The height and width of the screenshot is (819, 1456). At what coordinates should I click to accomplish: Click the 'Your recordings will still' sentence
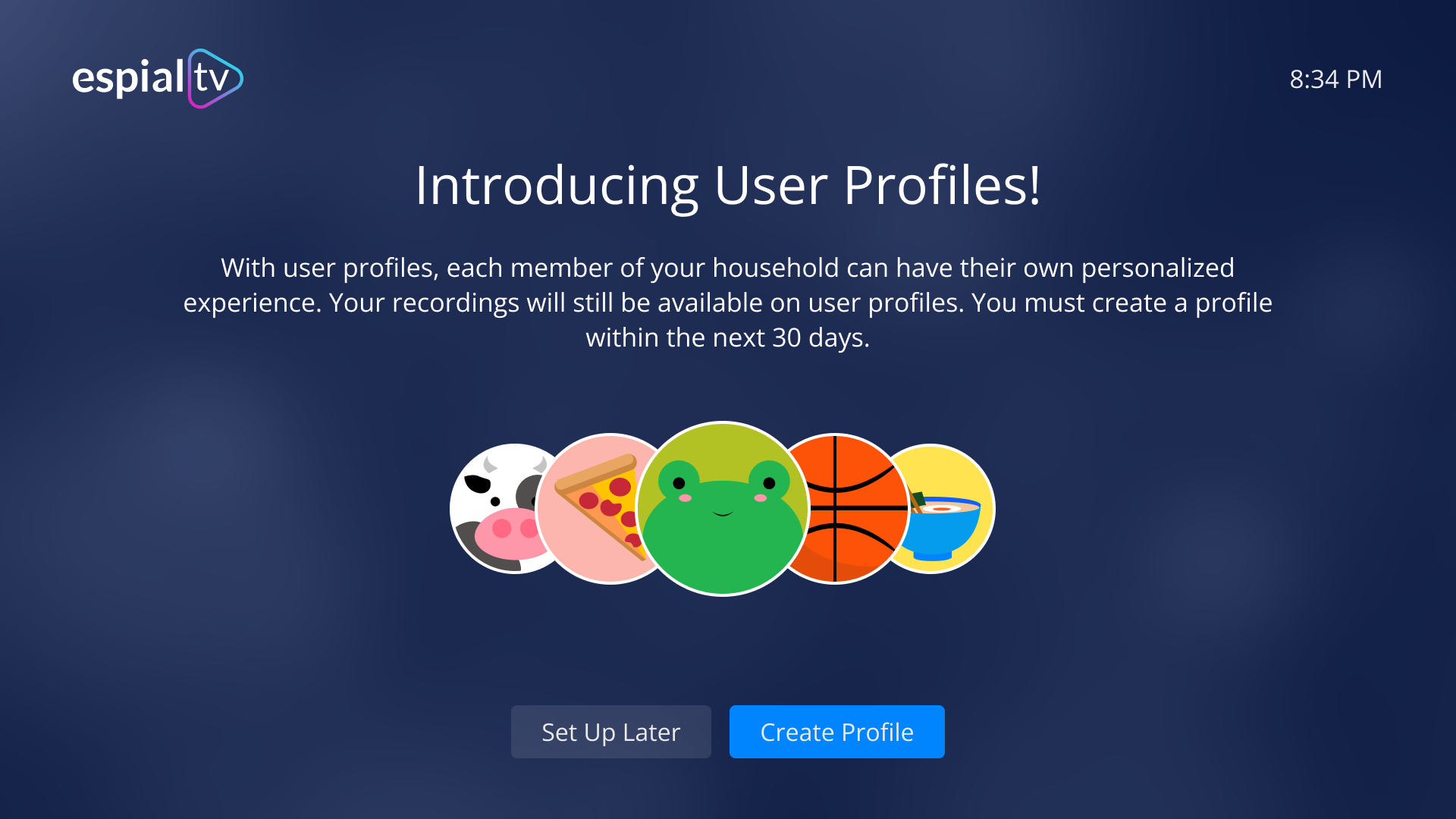click(646, 303)
